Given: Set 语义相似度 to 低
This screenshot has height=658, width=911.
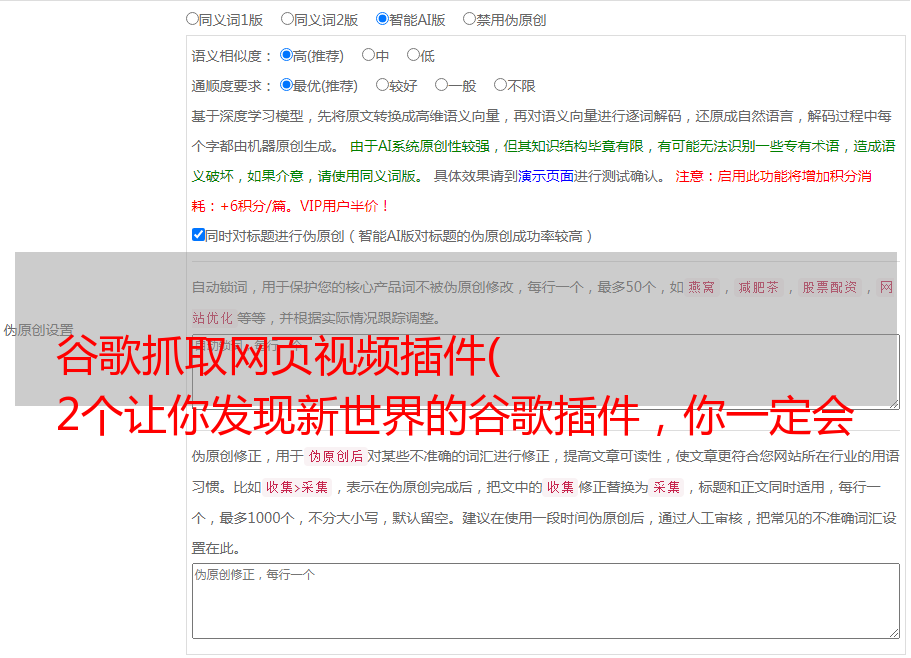Looking at the screenshot, I should coord(413,55).
